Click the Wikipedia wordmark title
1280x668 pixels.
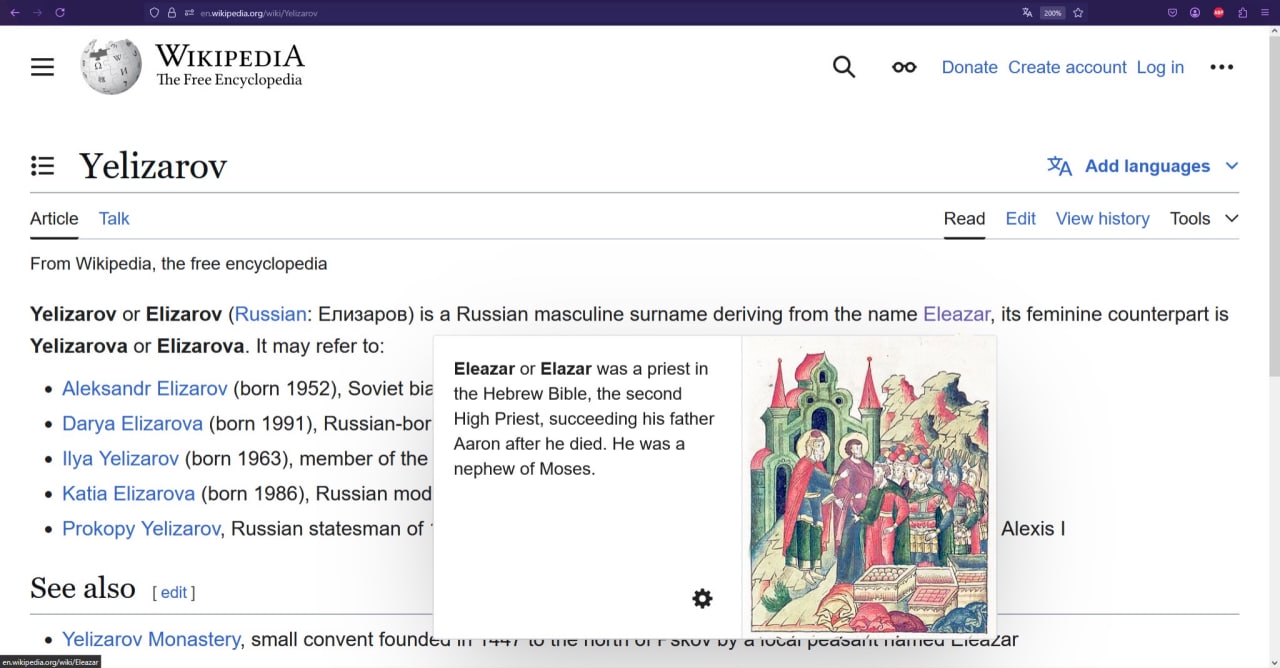tap(229, 56)
